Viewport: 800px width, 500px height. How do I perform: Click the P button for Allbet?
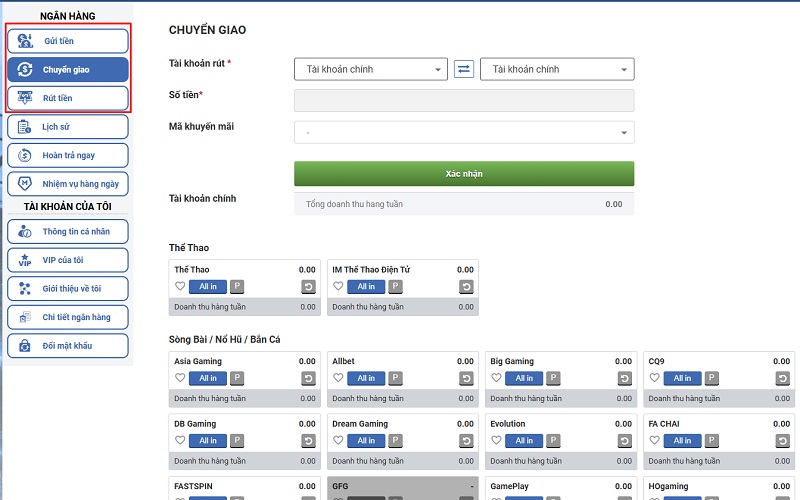tap(395, 379)
